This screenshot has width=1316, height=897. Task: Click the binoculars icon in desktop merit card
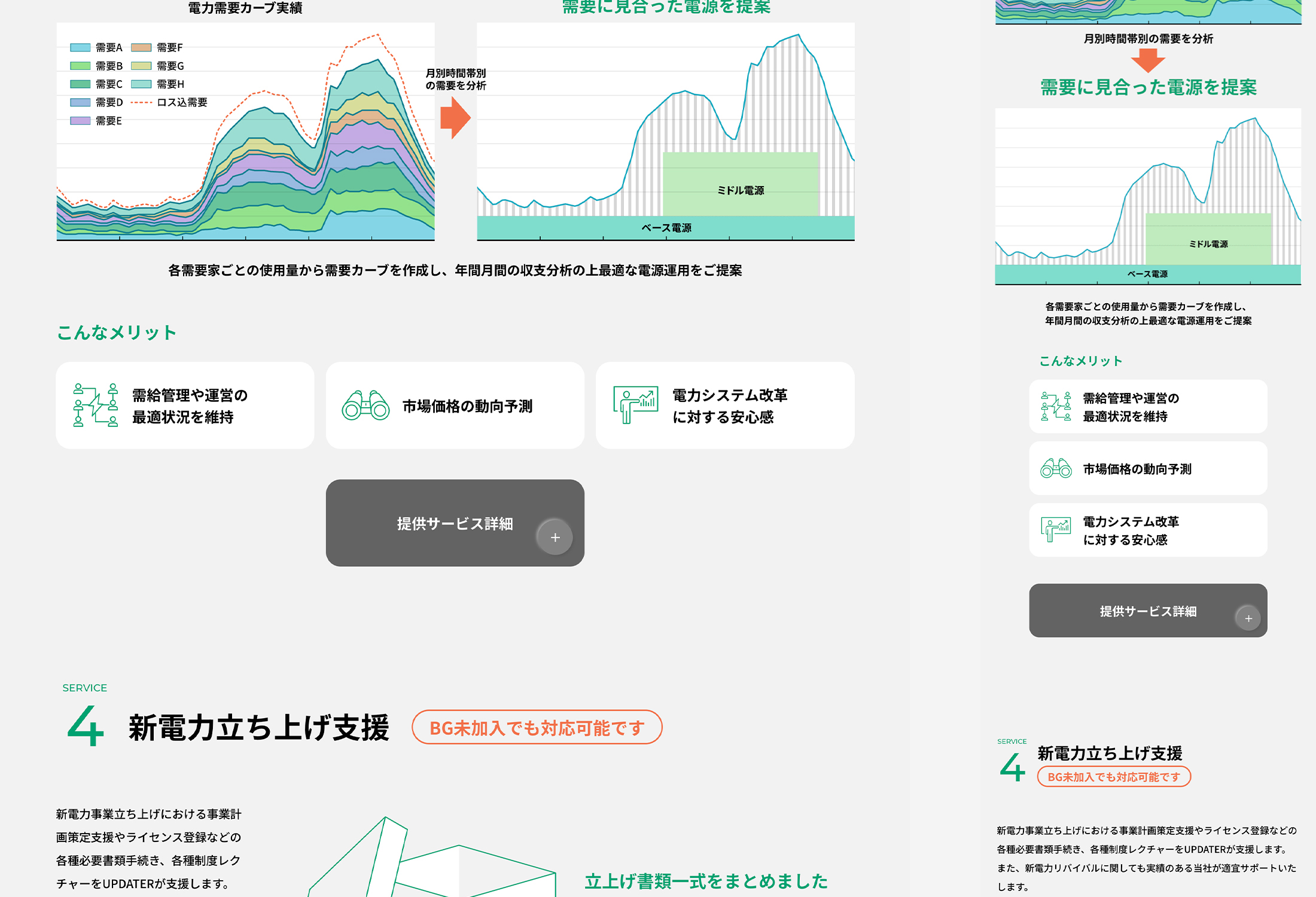[x=365, y=405]
